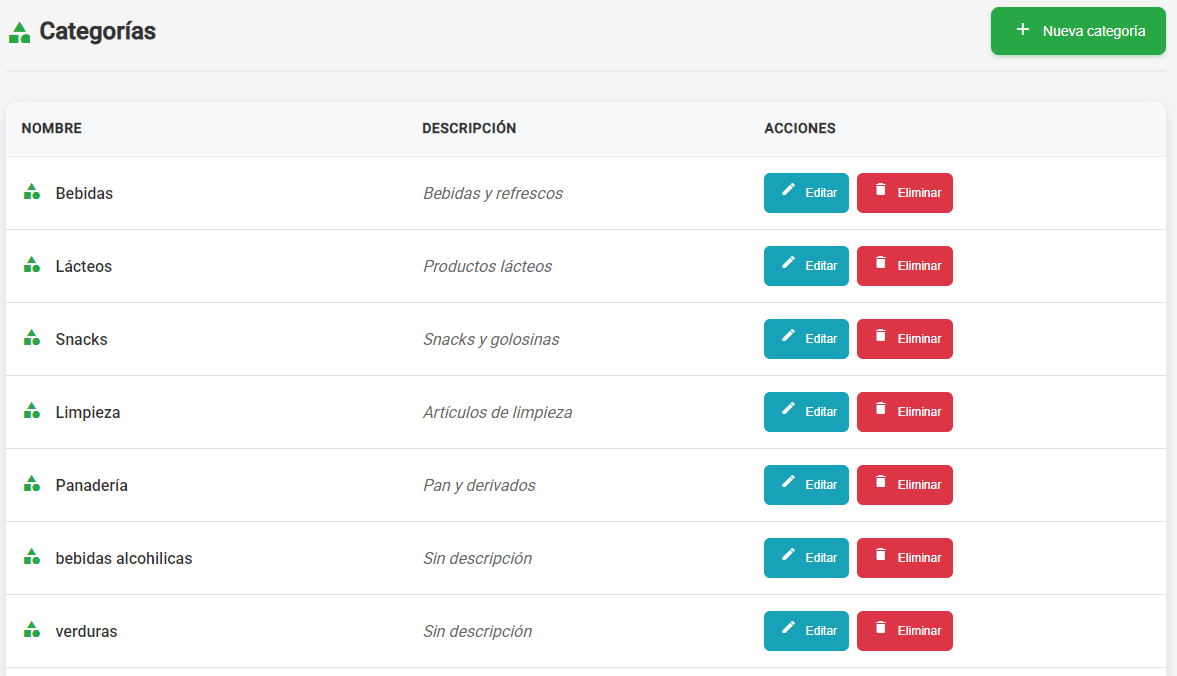Click the NOMBRE column header

(x=52, y=129)
